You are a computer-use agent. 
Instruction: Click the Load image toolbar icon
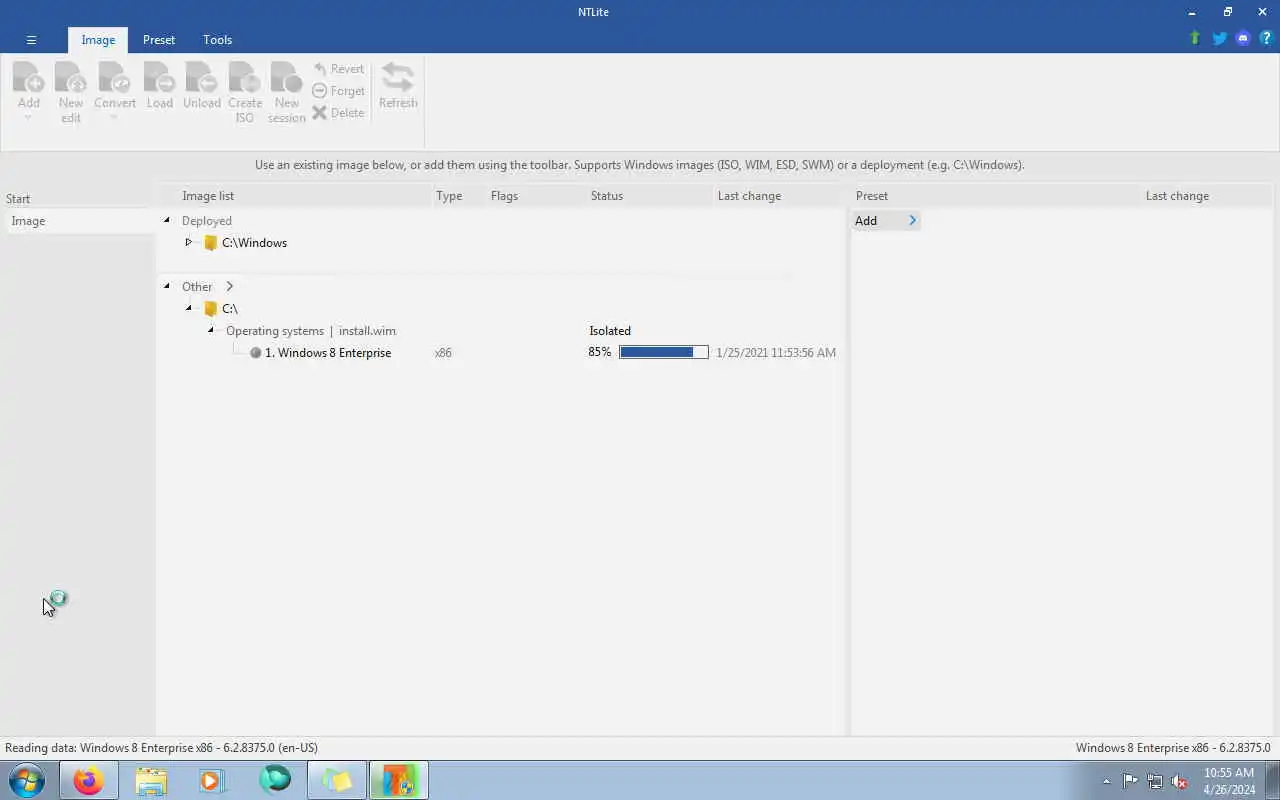click(159, 78)
